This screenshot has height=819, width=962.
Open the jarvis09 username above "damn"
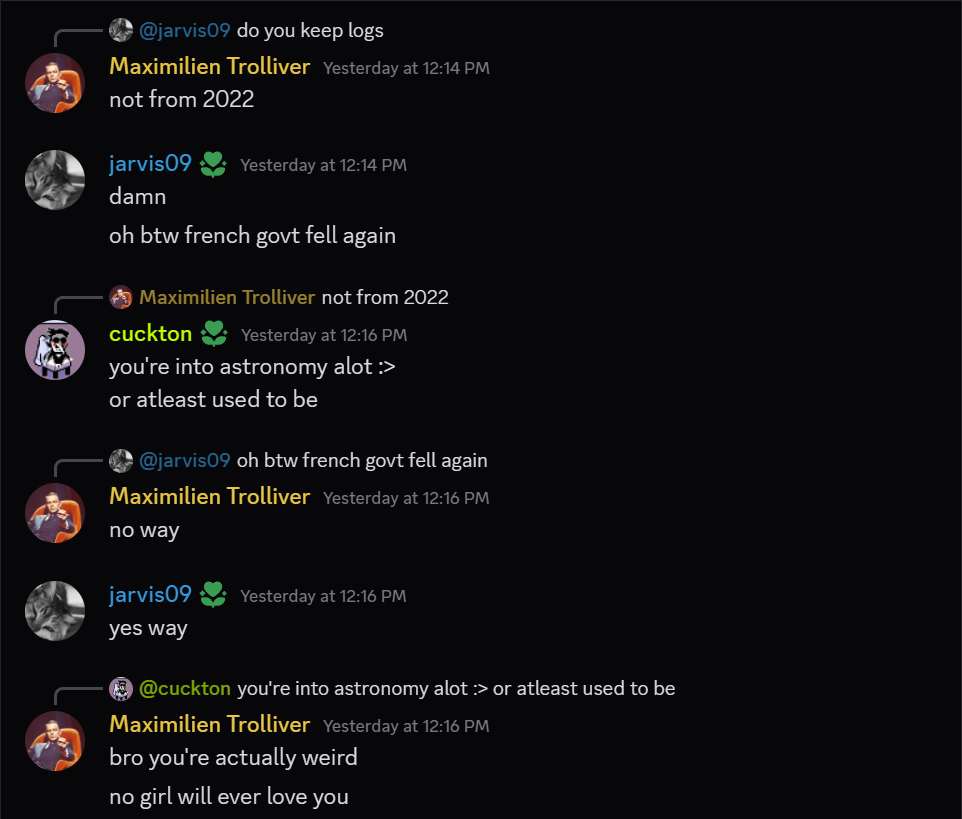[x=150, y=164]
